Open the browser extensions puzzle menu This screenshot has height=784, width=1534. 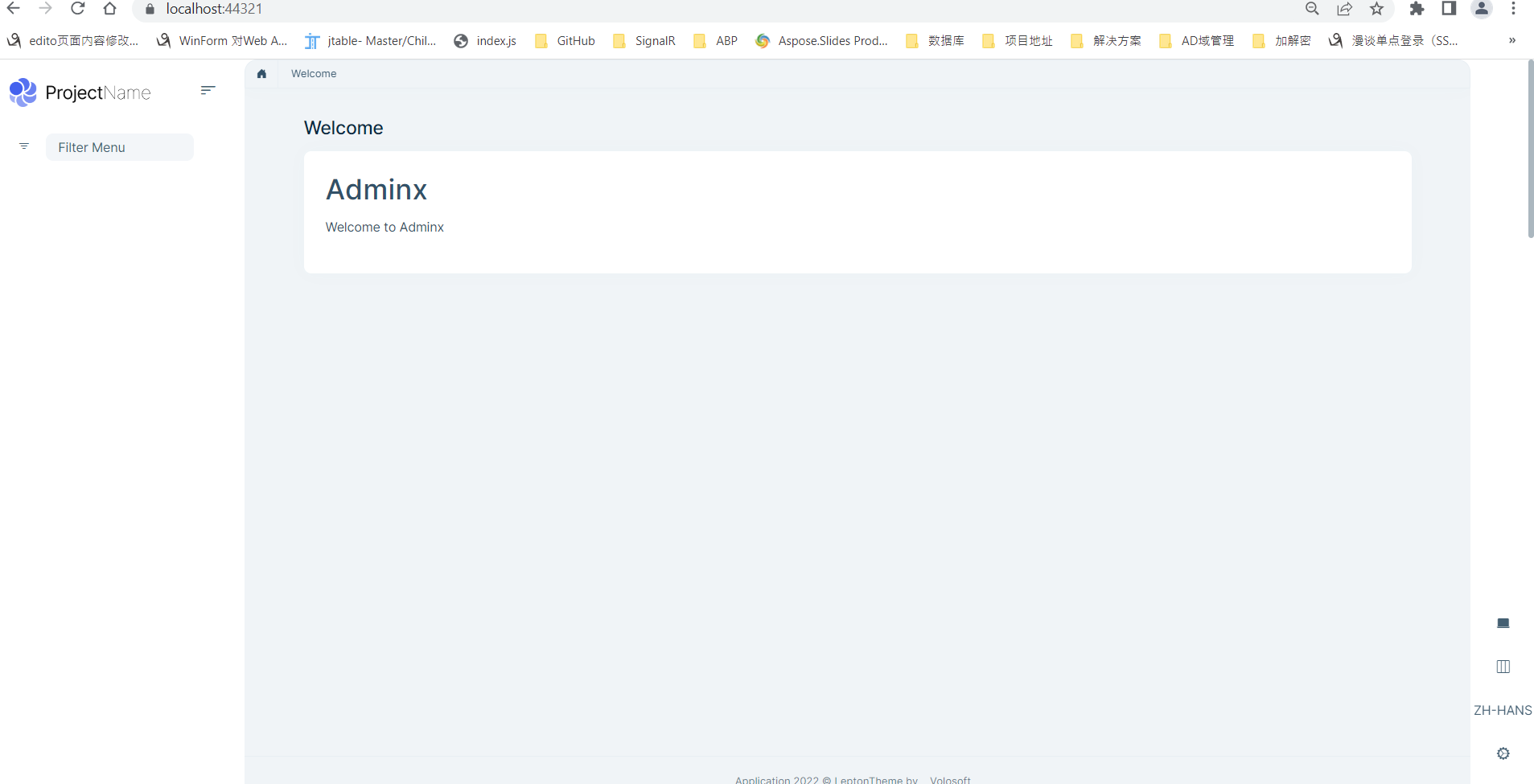(x=1417, y=9)
